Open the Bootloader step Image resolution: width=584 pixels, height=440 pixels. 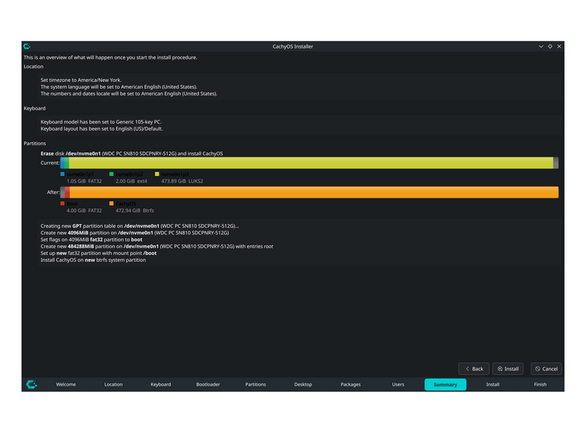[x=208, y=384]
